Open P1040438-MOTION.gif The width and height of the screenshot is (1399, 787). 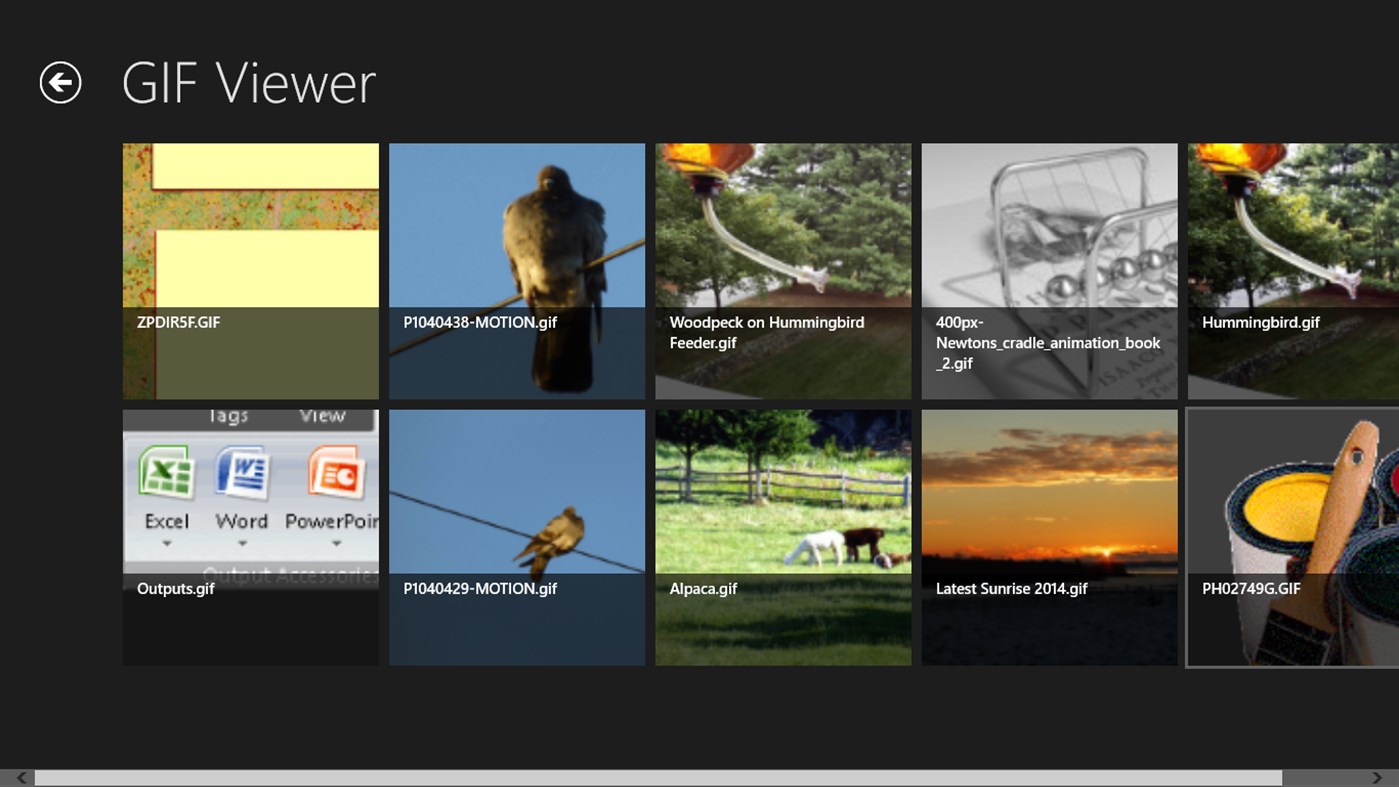coord(516,240)
